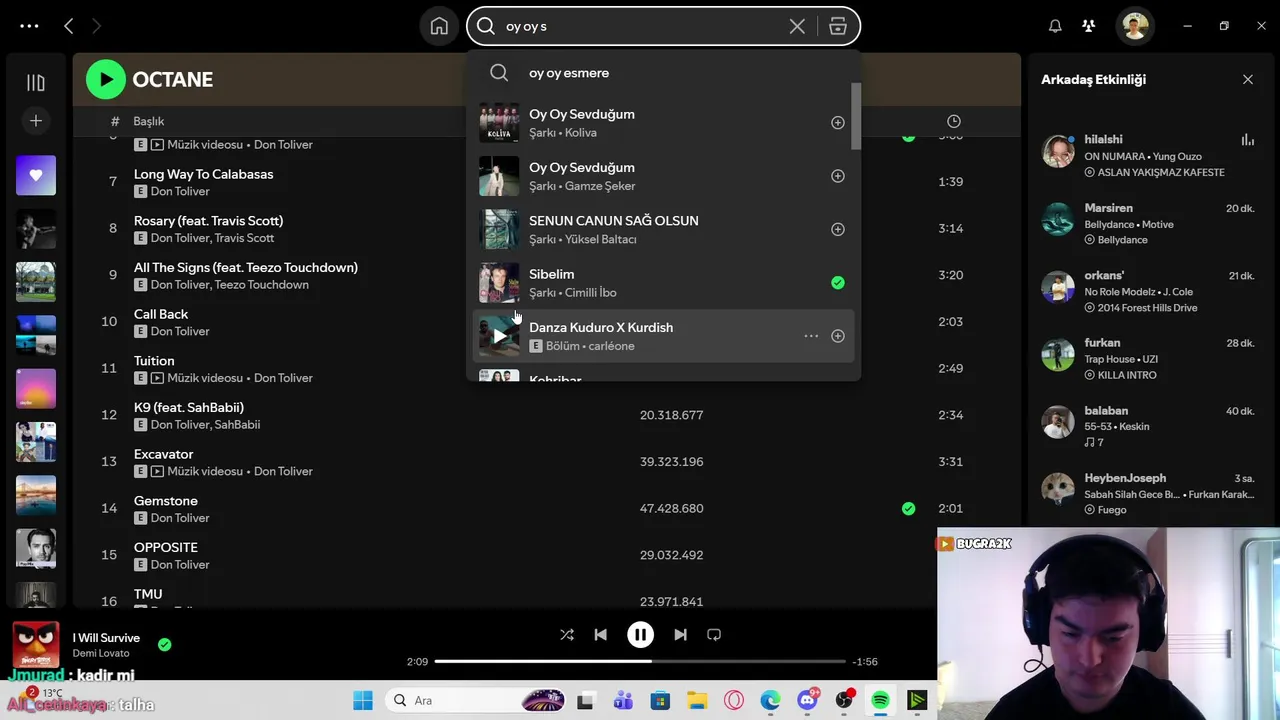This screenshot has height=720, width=1280.
Task: Open KILLA INTRO link under furkan
Action: coord(1127,375)
